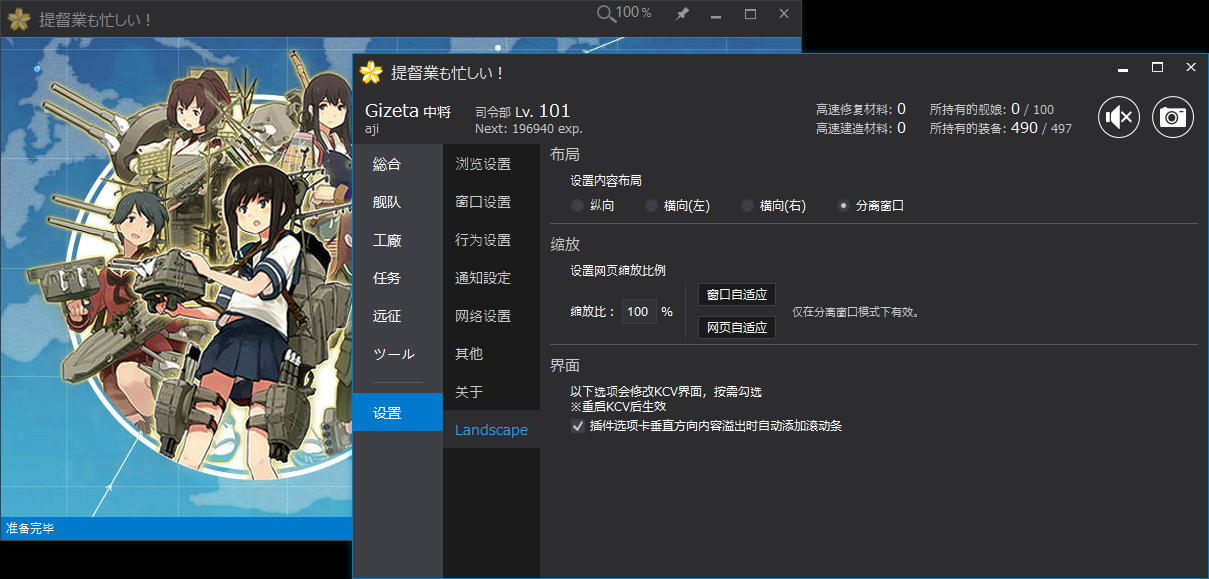Open the 総合 overview tab
This screenshot has width=1209, height=579.
397,164
